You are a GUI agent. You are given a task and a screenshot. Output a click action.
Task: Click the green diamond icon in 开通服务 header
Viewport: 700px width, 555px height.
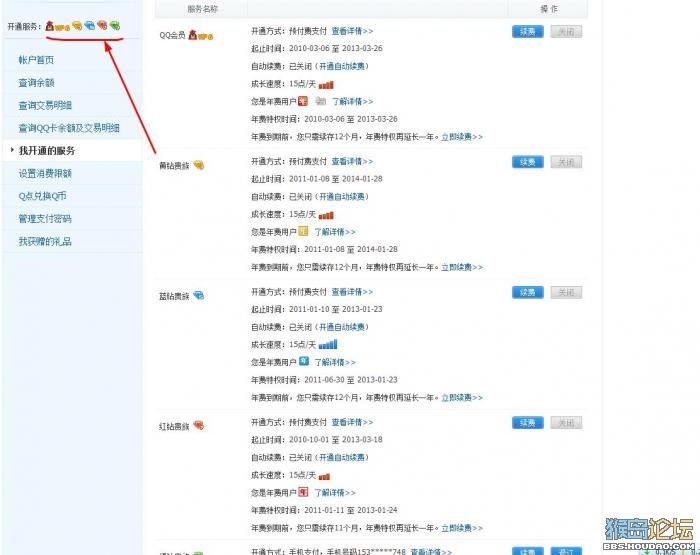click(x=115, y=25)
